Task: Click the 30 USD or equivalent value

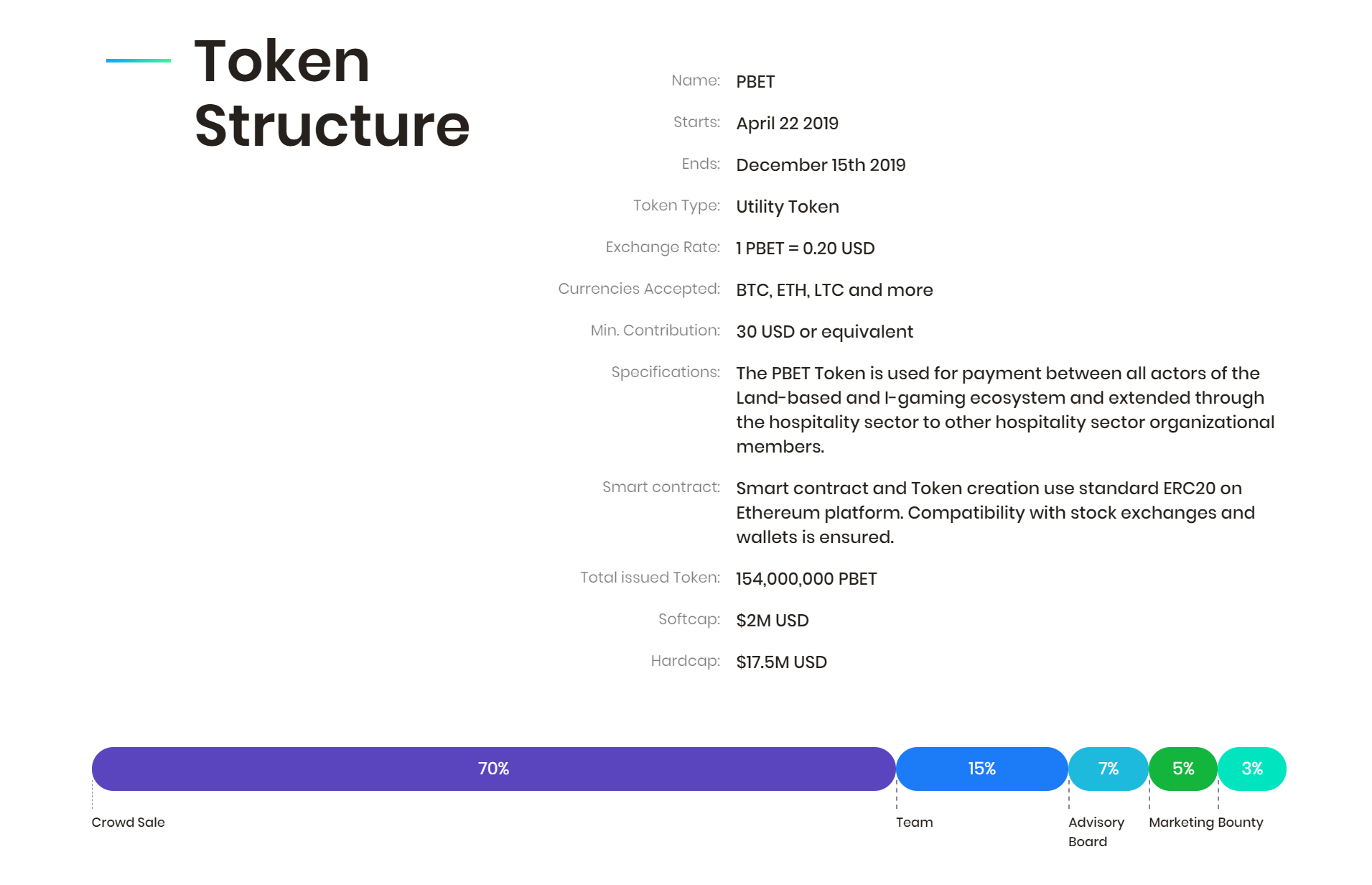Action: tap(824, 332)
